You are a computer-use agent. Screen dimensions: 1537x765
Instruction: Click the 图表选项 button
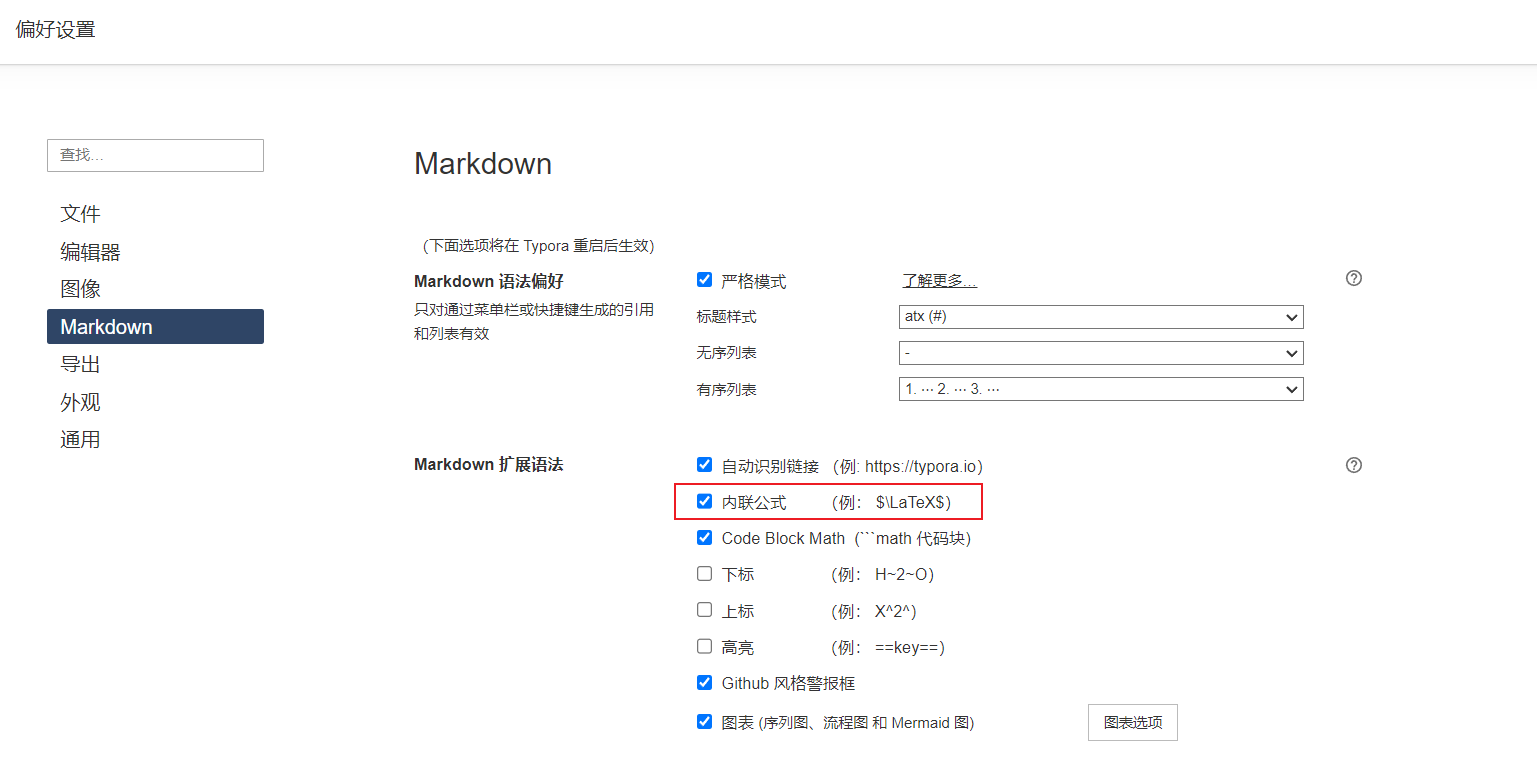[x=1133, y=722]
